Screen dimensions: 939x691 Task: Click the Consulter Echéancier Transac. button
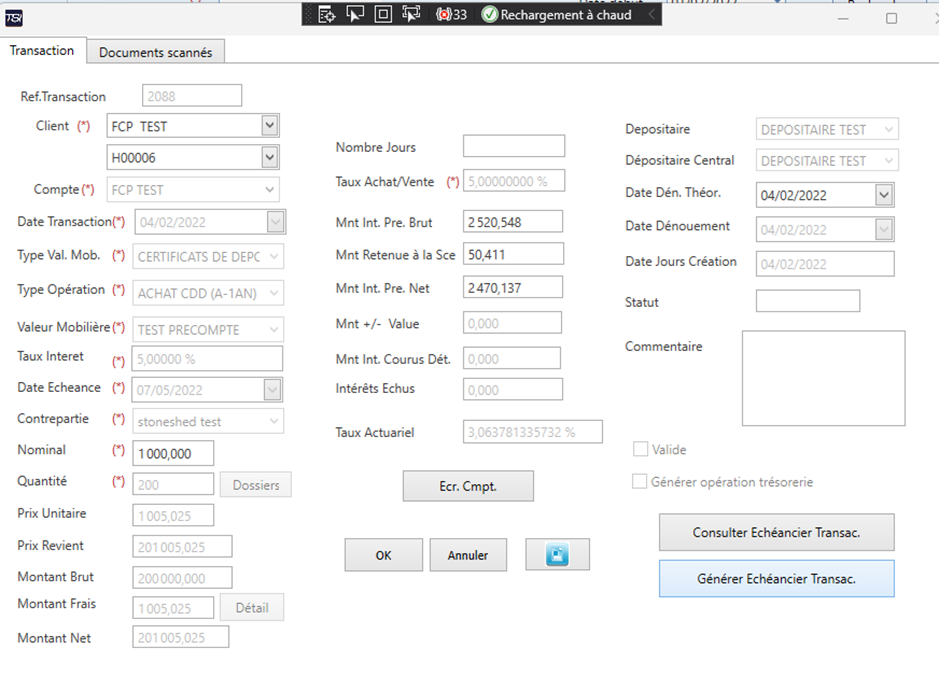tap(777, 532)
